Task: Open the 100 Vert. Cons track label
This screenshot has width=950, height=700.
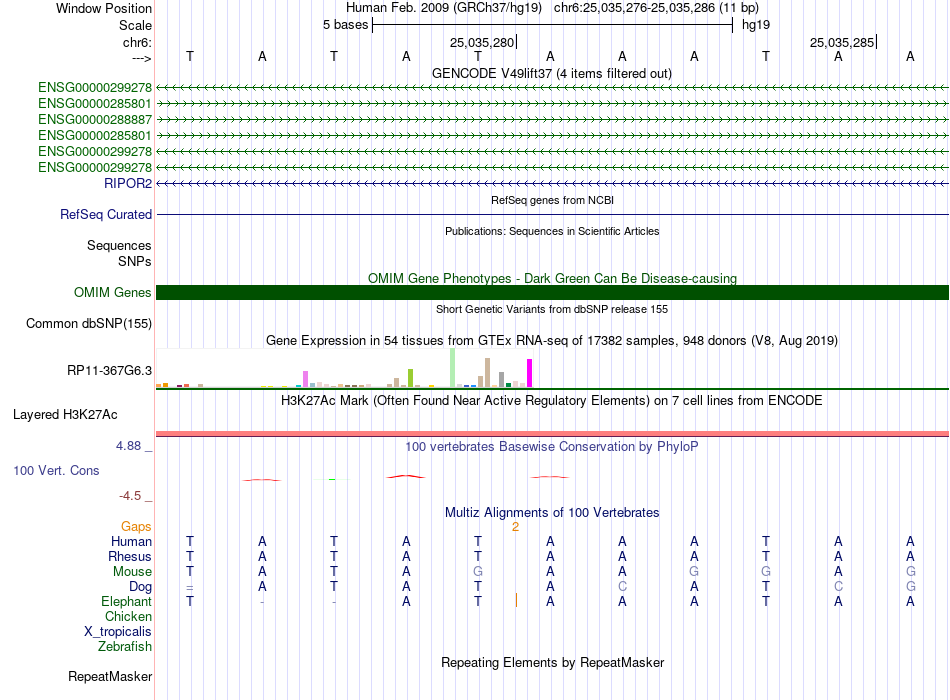Action: [x=56, y=470]
